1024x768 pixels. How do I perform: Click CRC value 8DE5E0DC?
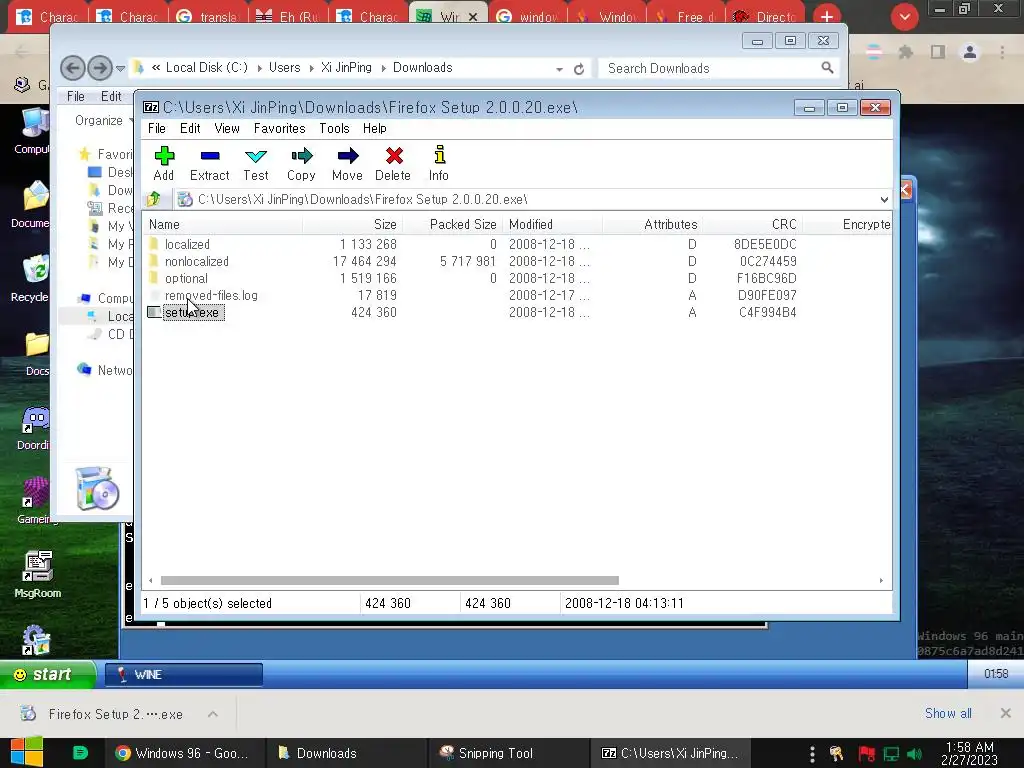[x=765, y=244]
